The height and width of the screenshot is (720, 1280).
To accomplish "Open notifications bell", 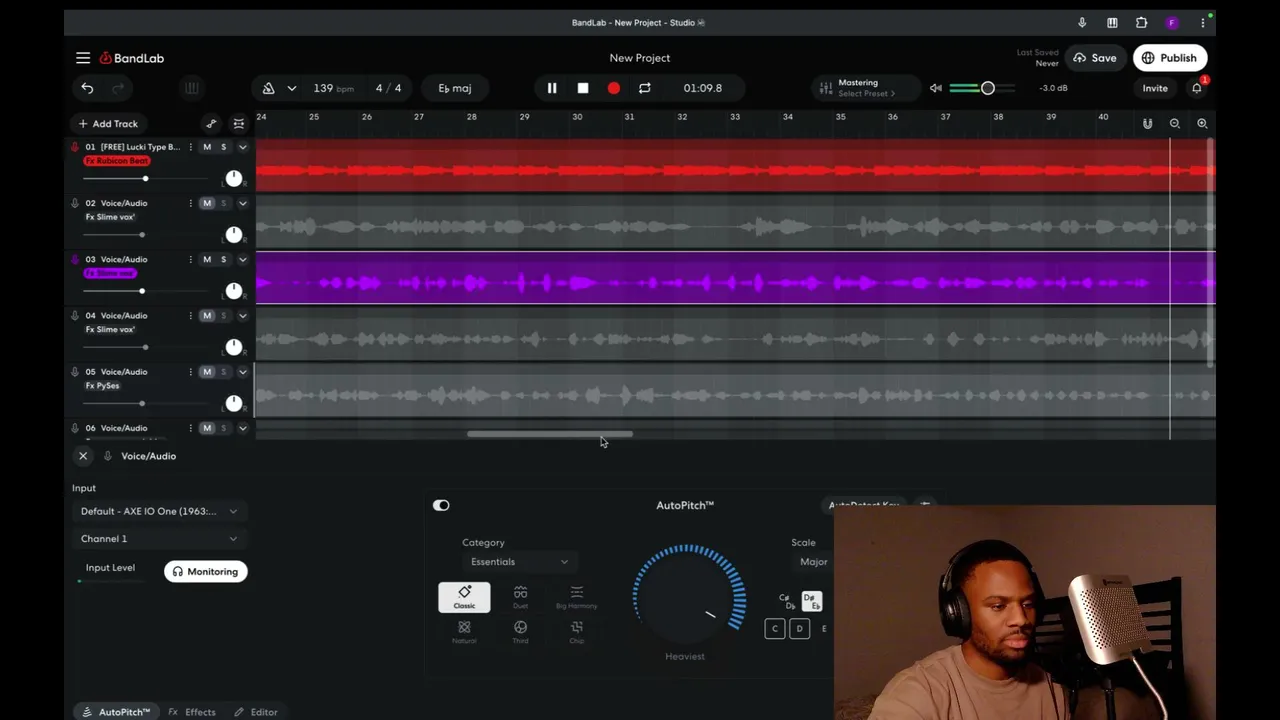I will coord(1197,88).
